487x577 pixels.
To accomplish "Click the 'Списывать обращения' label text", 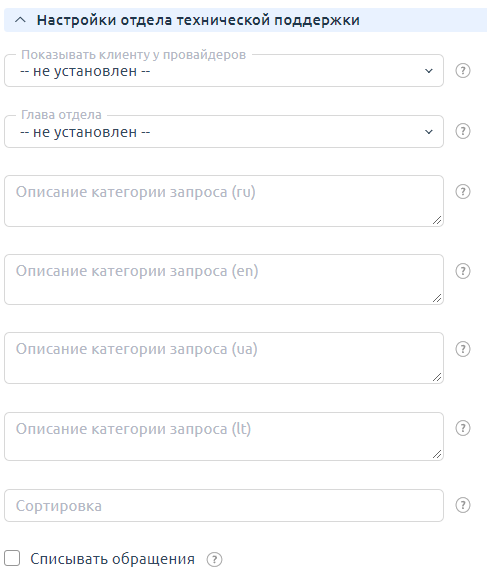I will point(112,559).
